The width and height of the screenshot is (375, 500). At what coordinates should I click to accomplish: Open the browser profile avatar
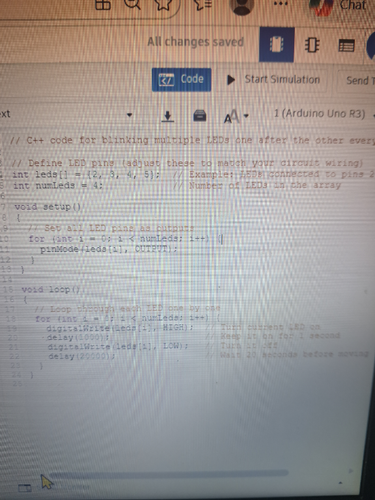coord(242,7)
